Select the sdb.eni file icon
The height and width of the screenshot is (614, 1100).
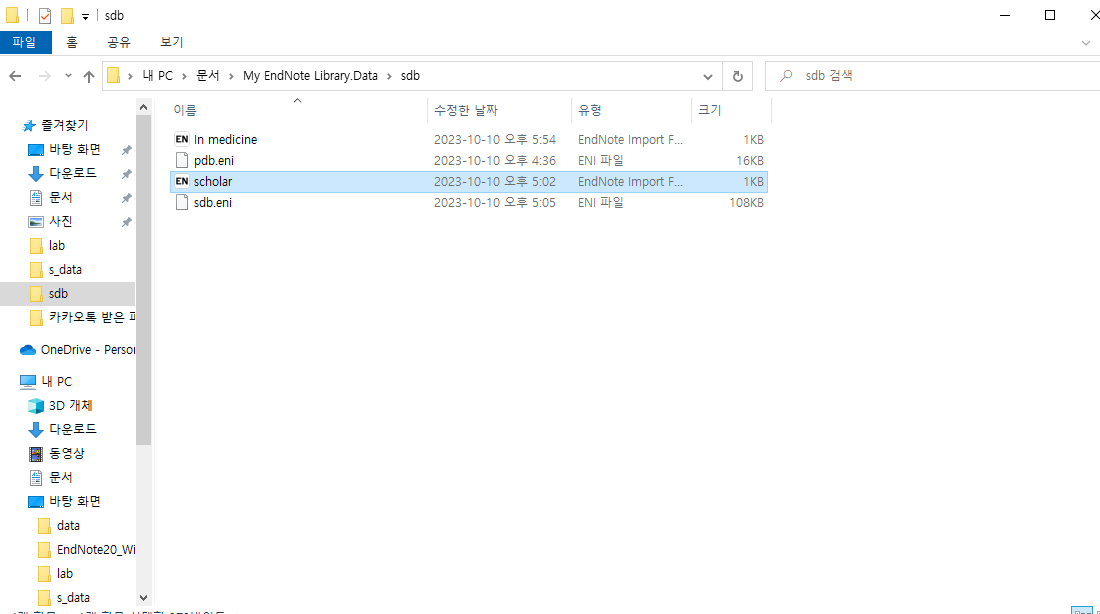click(x=182, y=202)
